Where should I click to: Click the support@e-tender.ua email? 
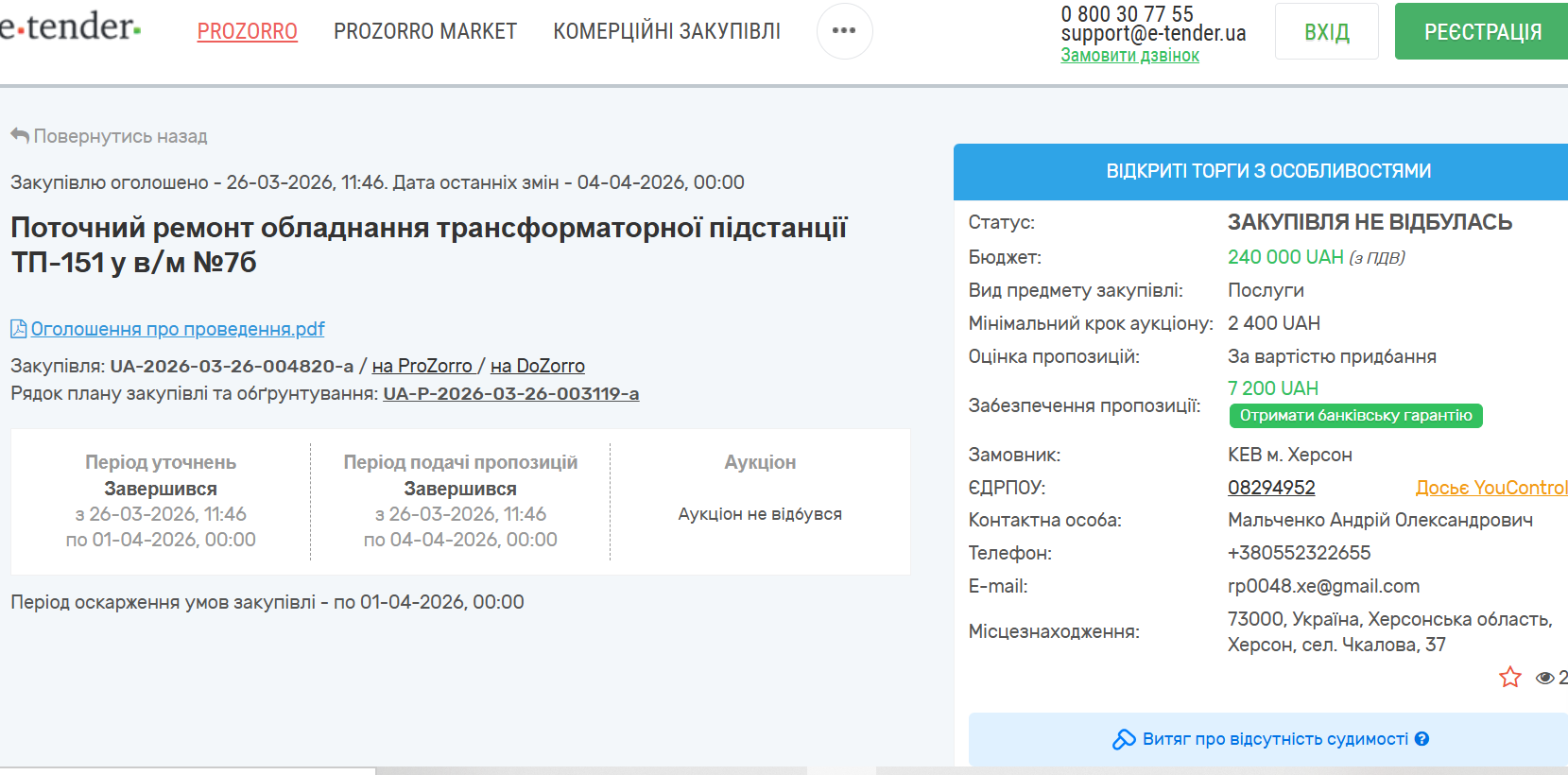coord(1153,34)
